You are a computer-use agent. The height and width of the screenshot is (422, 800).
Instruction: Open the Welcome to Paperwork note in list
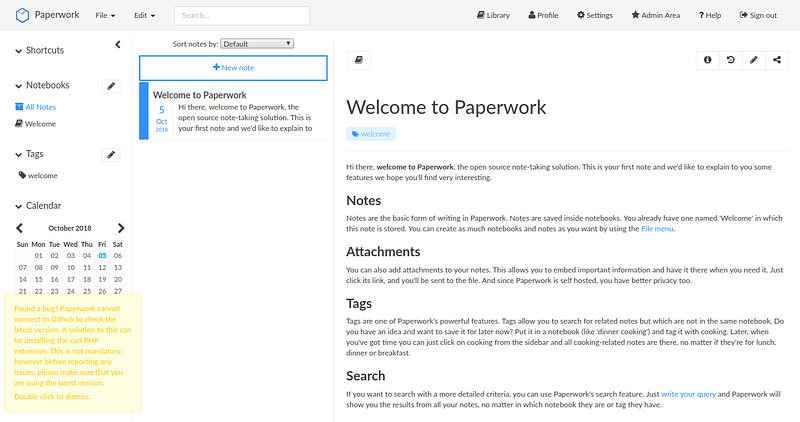point(233,111)
